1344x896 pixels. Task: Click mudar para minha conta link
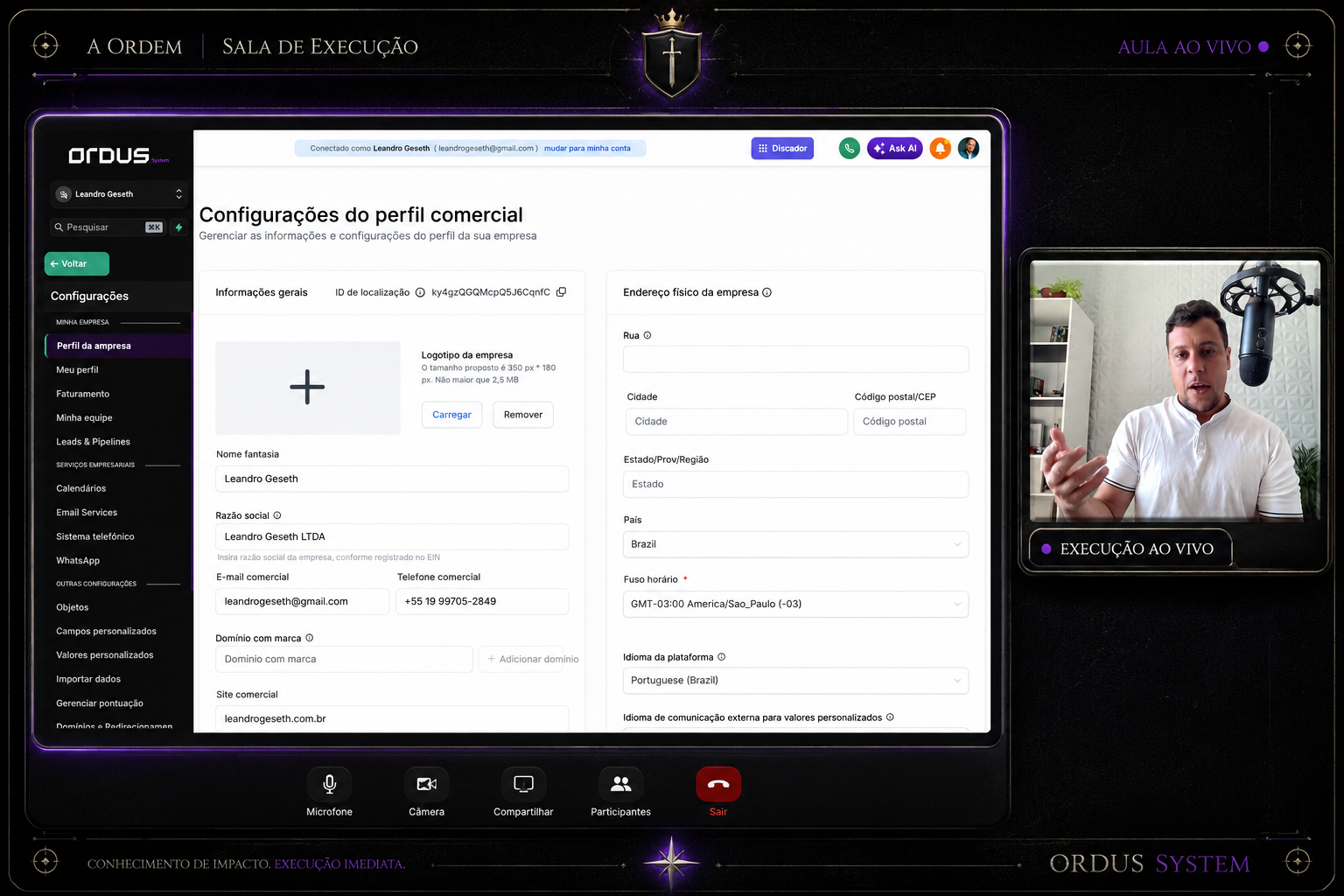click(x=587, y=149)
